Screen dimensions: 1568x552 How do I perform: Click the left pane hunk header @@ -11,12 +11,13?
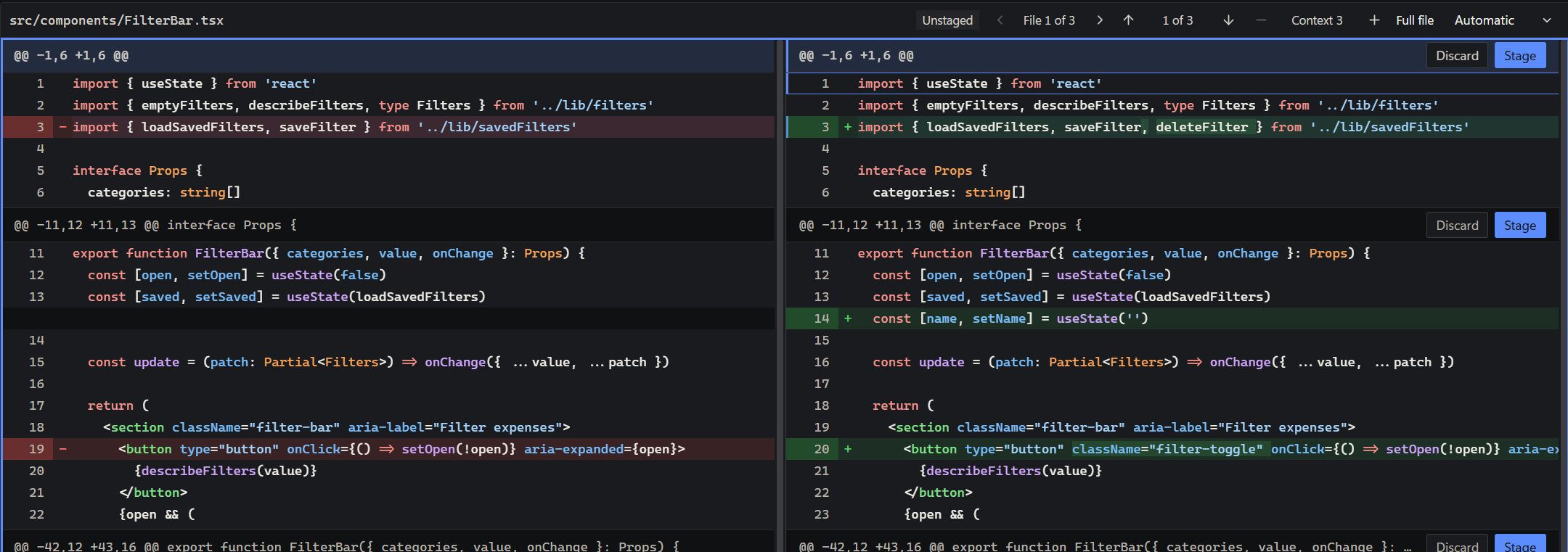[388, 226]
